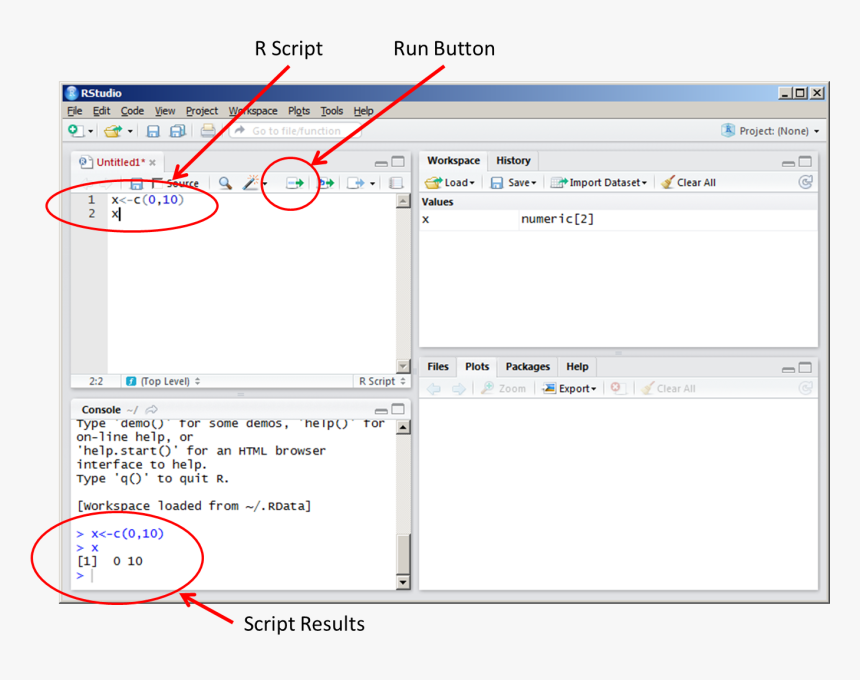Viewport: 860px width, 680px height.
Task: Minimize the Workspace pane
Action: [x=788, y=163]
